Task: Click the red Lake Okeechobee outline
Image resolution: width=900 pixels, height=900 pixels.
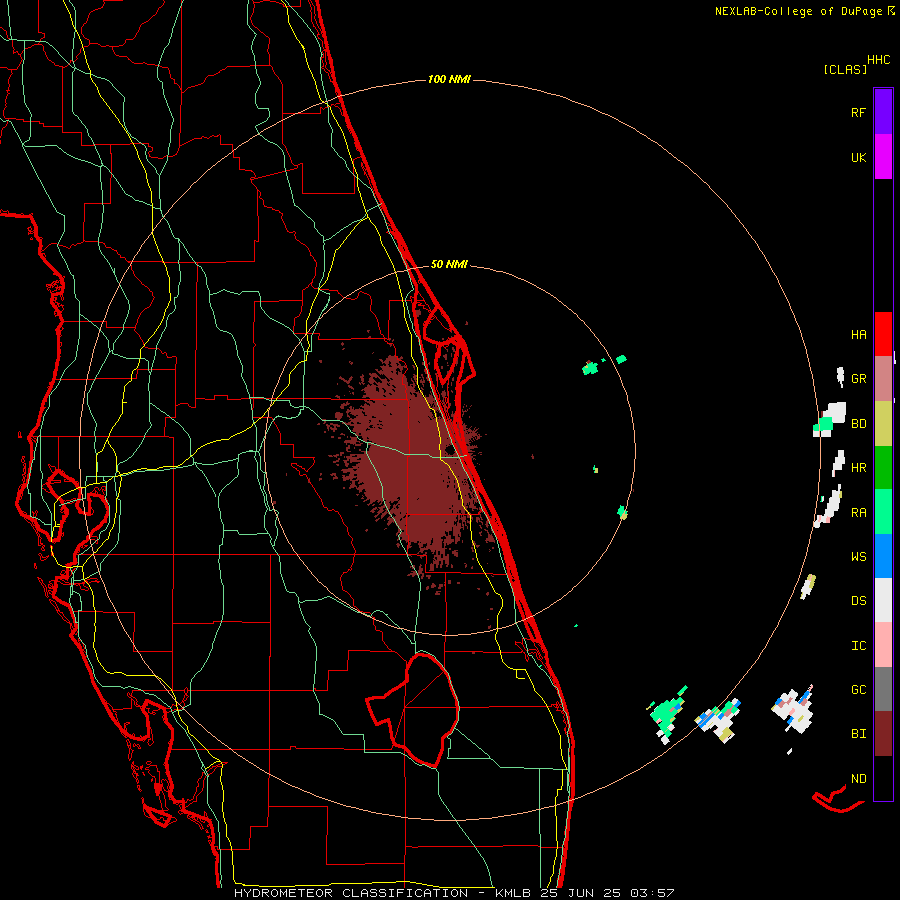Action: 413,710
